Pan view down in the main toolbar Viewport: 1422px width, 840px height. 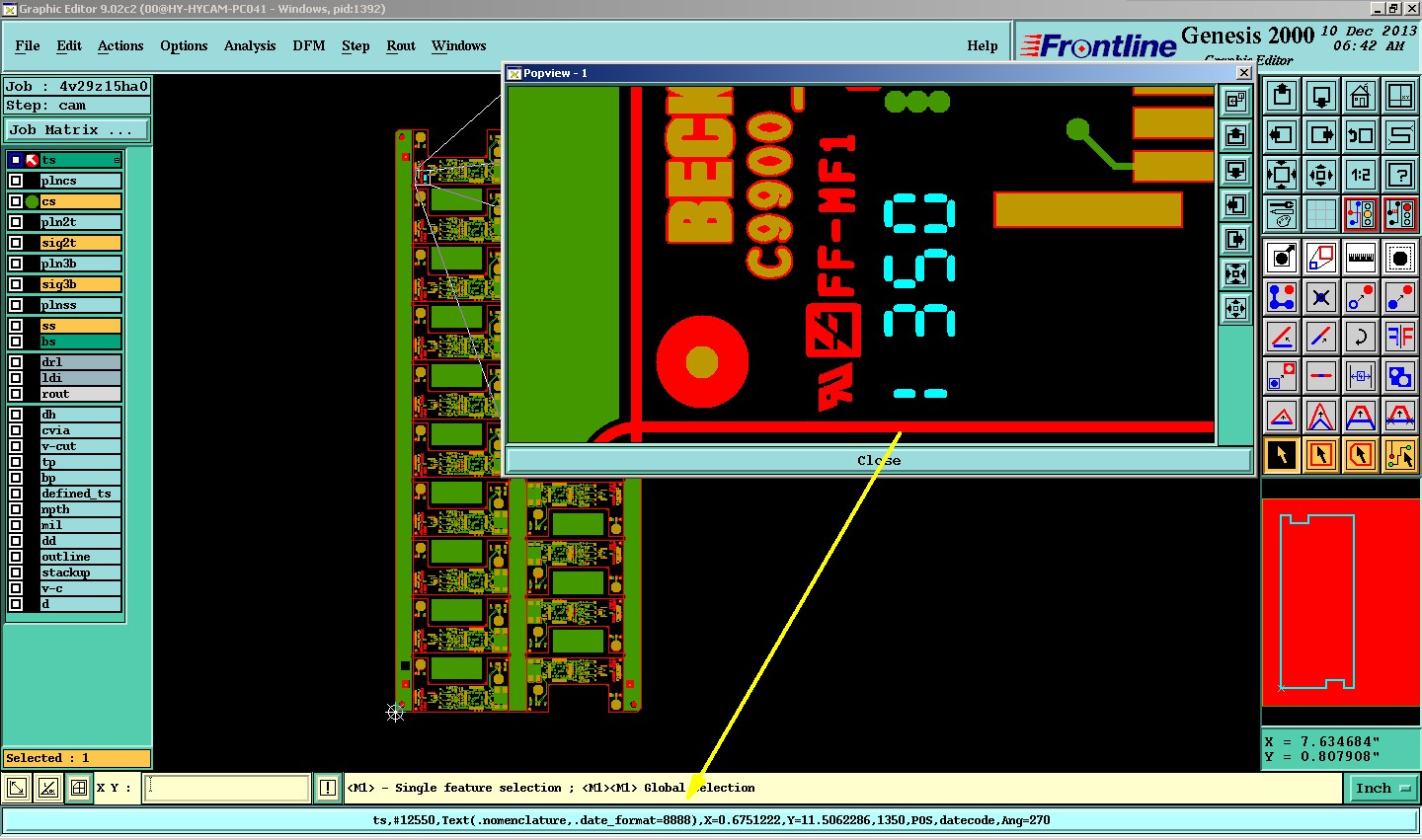point(1321,96)
